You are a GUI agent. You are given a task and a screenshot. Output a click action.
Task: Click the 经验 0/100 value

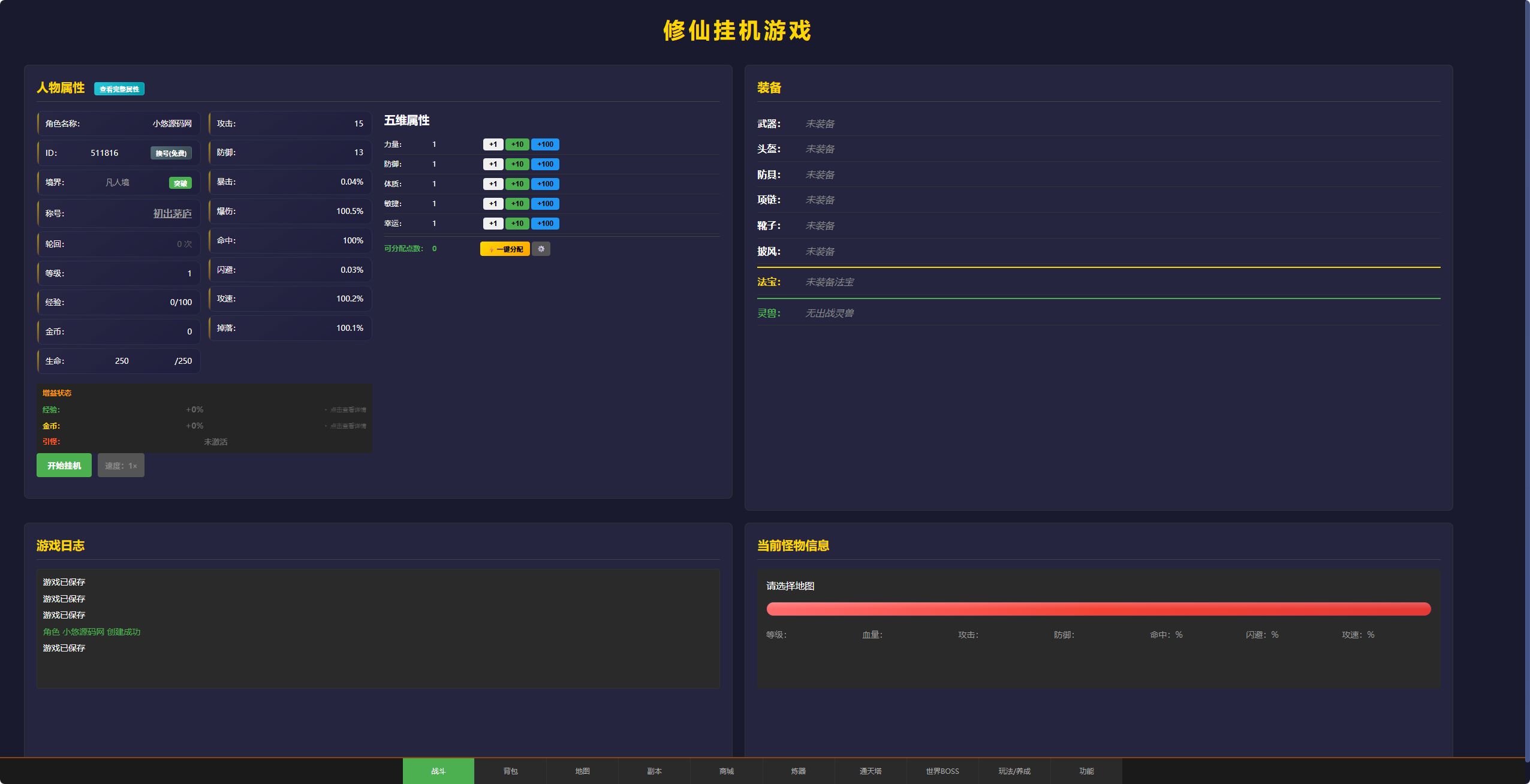click(x=181, y=302)
